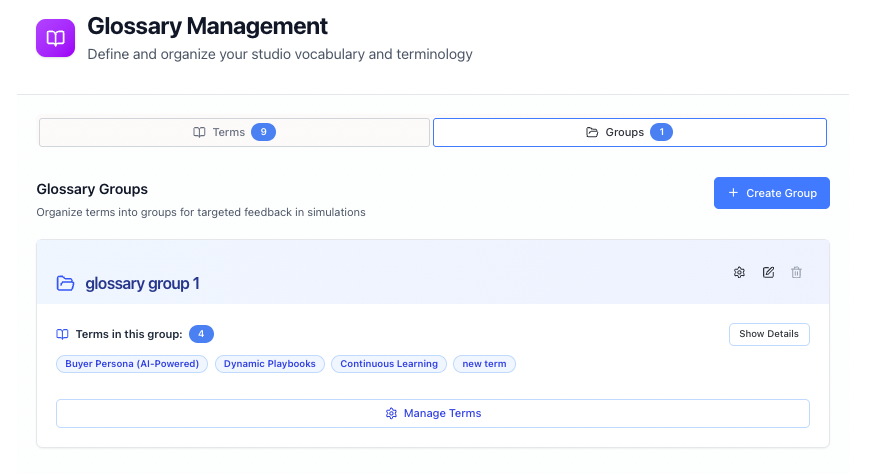
Task: Click 'Define and organize your studio vocabulary' subtitle
Action: click(x=280, y=54)
